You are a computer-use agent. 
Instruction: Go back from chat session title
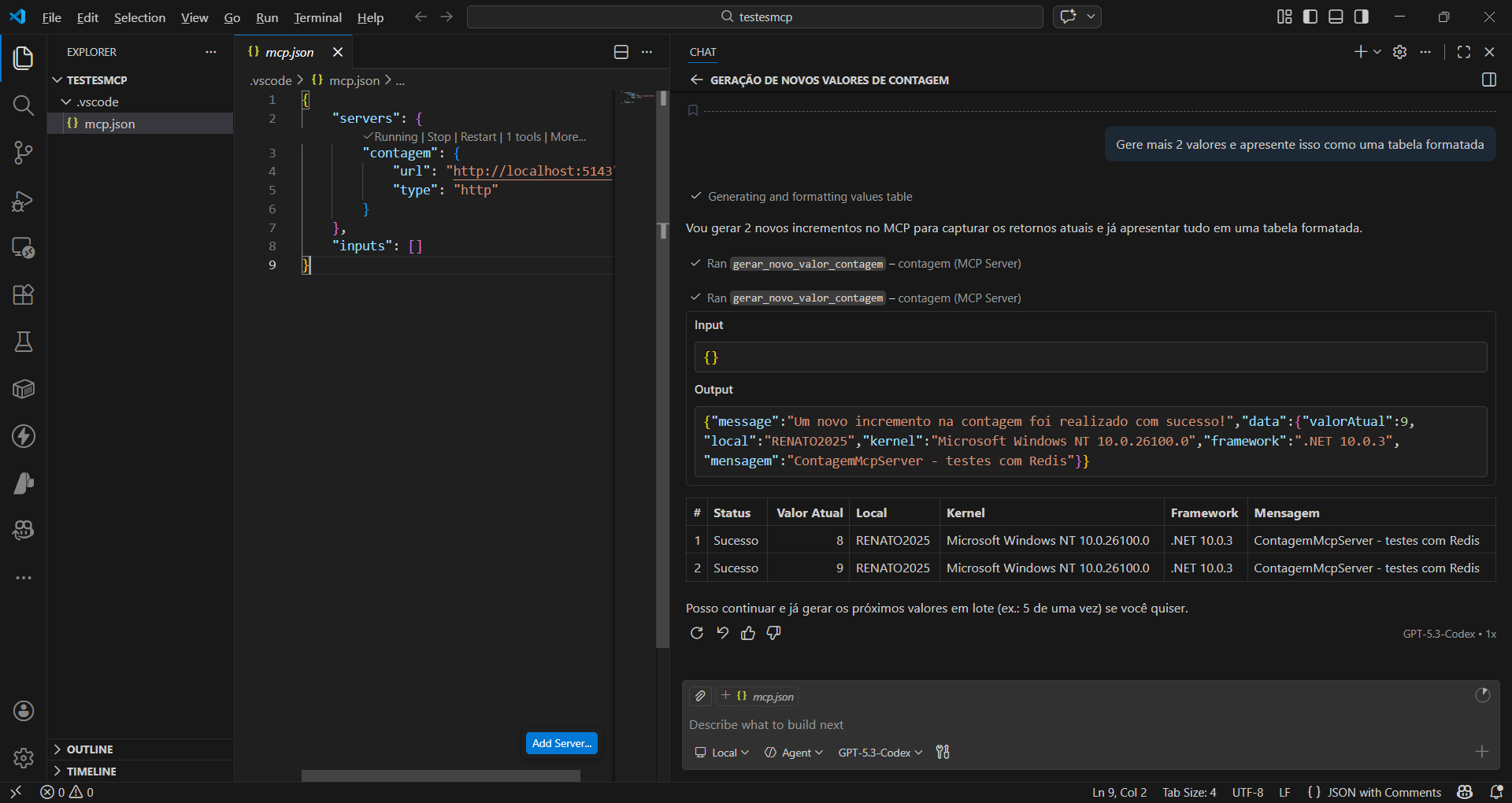coord(696,80)
